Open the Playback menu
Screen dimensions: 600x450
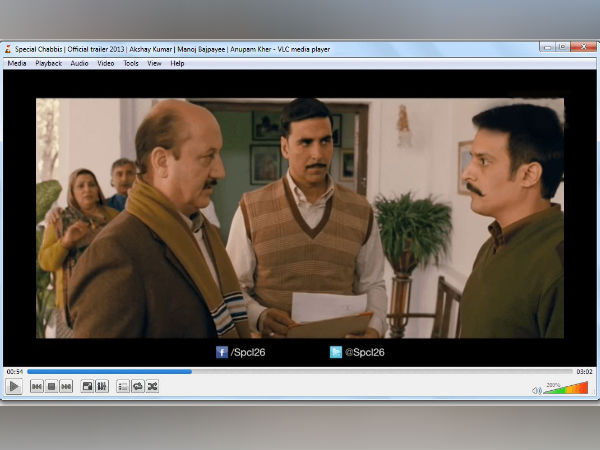[48, 63]
